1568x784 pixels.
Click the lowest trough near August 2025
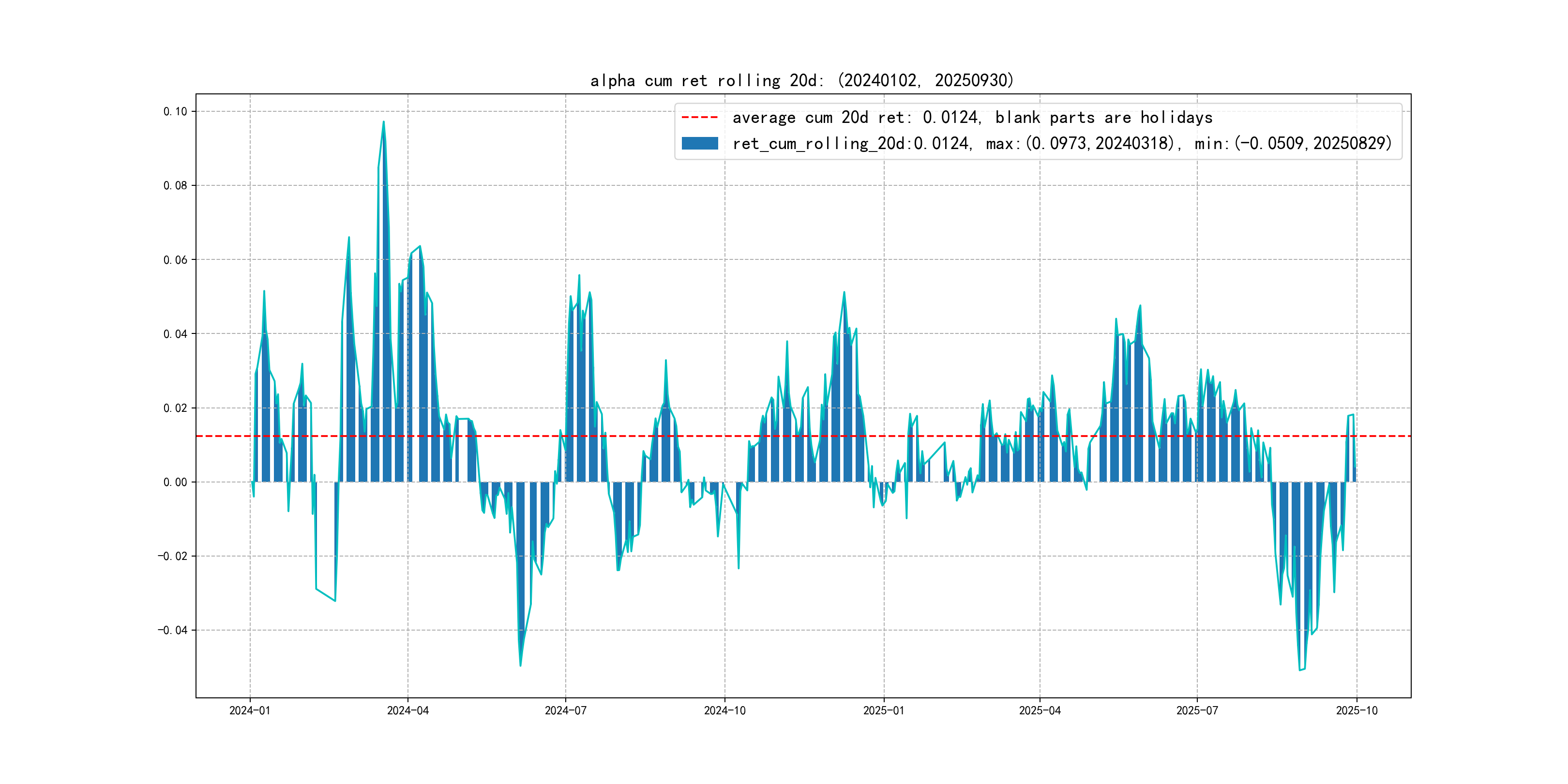pyautogui.click(x=1300, y=670)
